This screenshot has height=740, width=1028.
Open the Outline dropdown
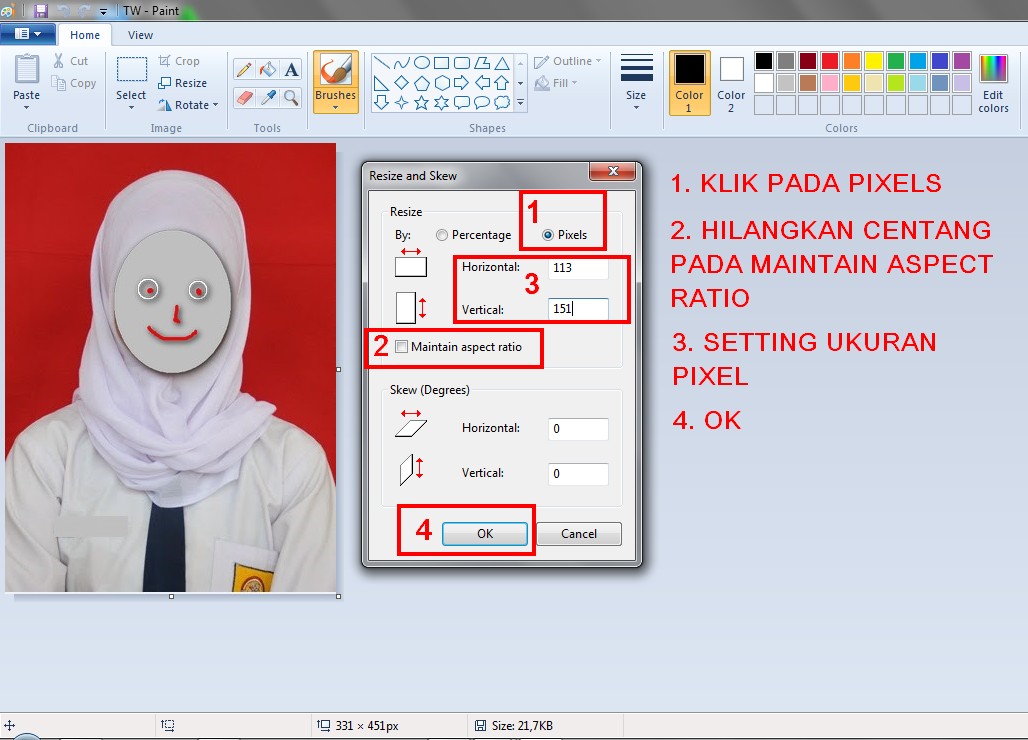[568, 61]
